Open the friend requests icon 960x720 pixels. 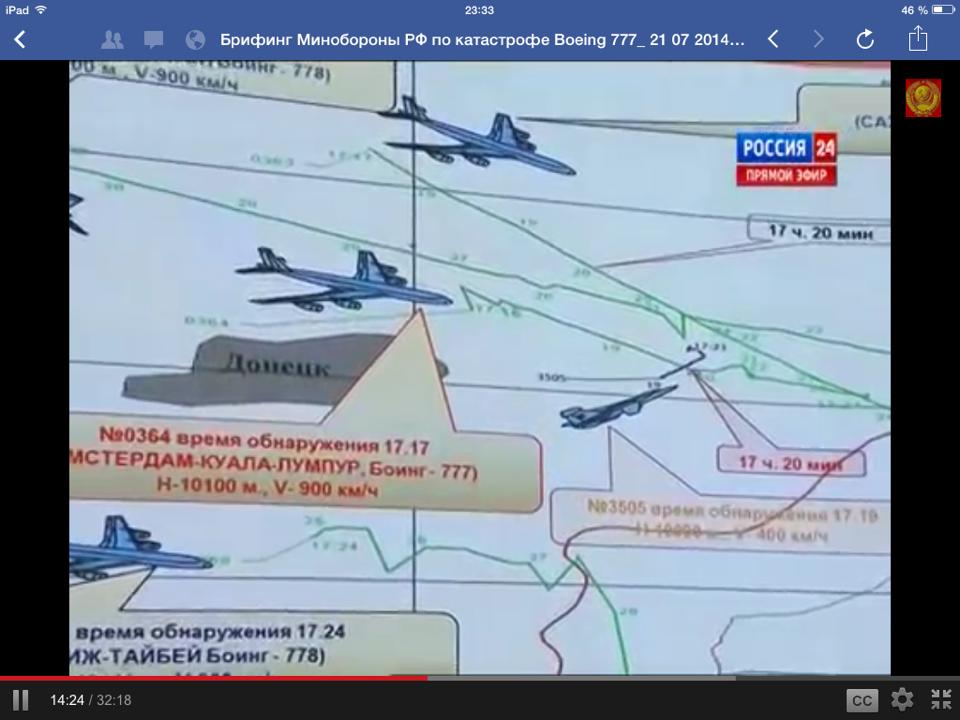click(112, 40)
